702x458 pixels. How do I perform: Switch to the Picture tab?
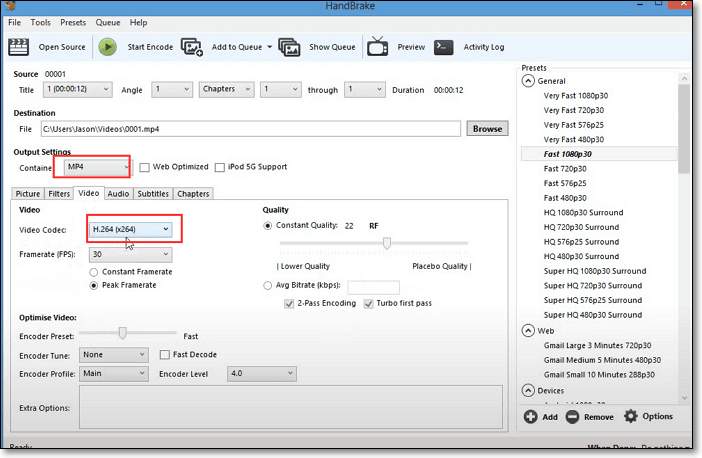[28, 194]
